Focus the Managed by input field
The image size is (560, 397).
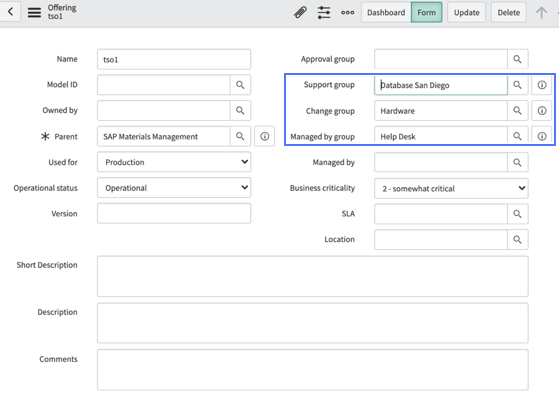pyautogui.click(x=441, y=162)
